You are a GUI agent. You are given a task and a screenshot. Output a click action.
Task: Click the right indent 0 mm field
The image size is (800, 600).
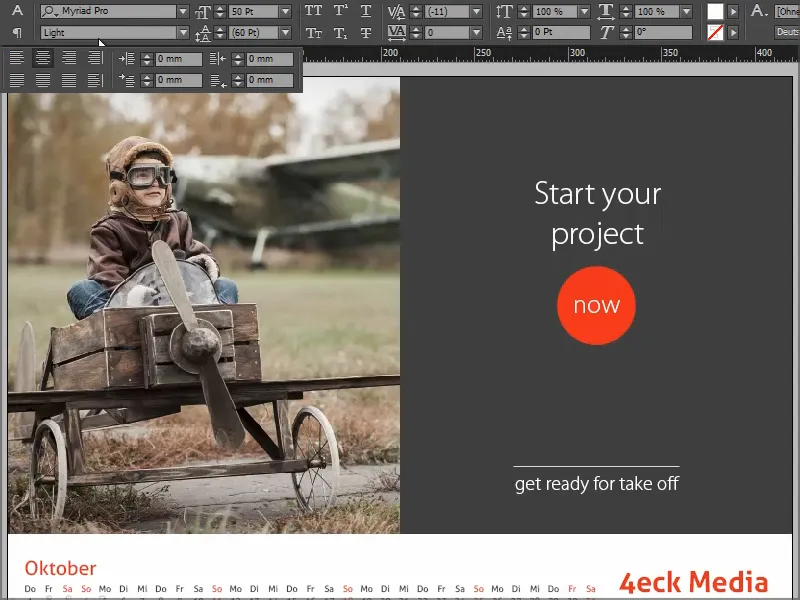click(x=270, y=59)
